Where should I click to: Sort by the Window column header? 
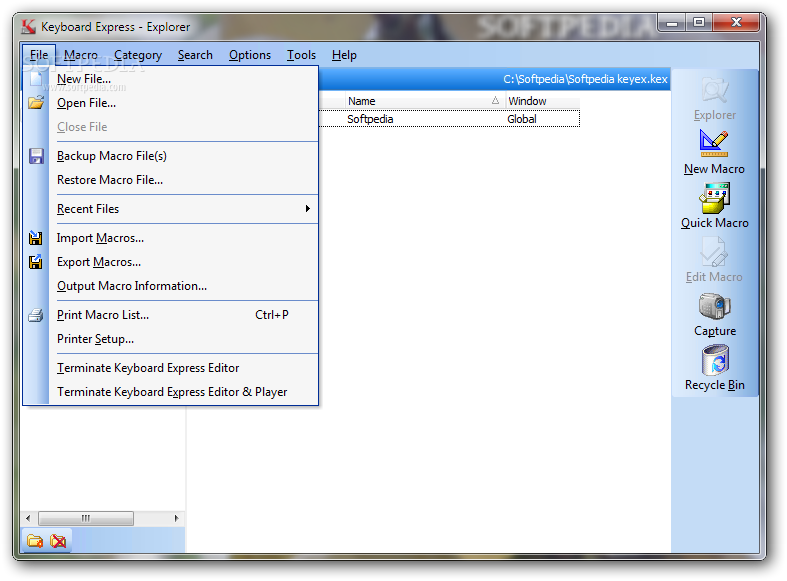(x=542, y=101)
